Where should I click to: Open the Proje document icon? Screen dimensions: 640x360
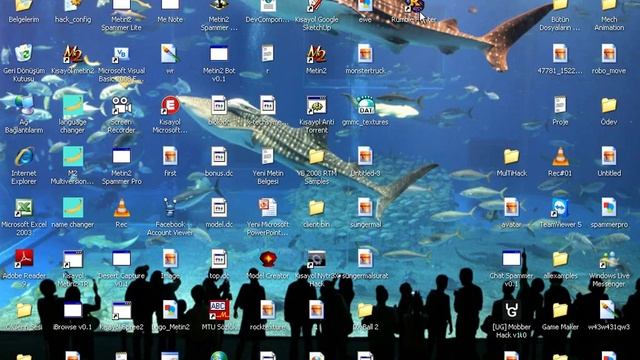[x=560, y=105]
